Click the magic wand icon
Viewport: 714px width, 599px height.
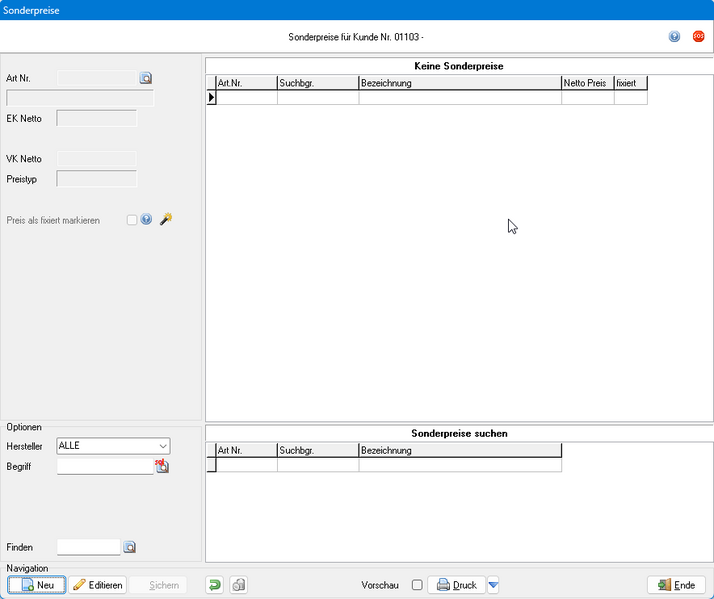click(x=166, y=220)
